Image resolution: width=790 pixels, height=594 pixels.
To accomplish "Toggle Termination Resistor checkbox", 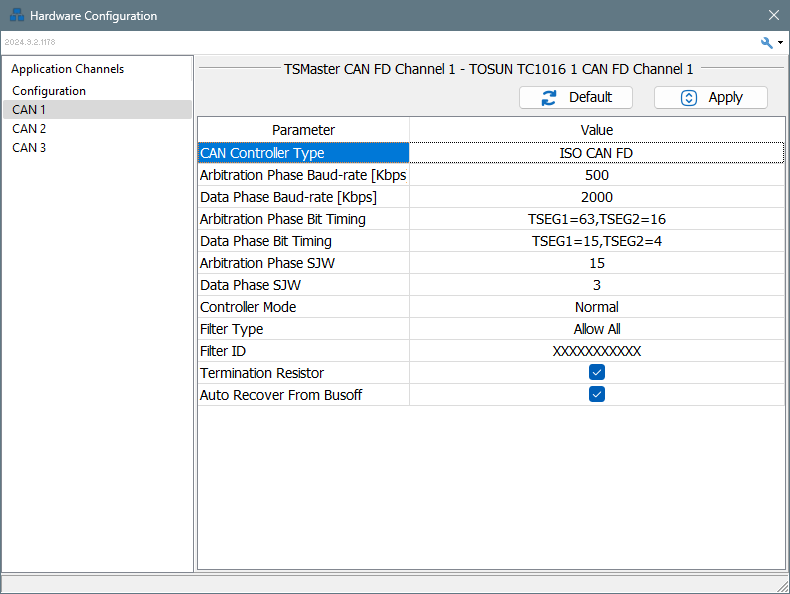I will 597,372.
